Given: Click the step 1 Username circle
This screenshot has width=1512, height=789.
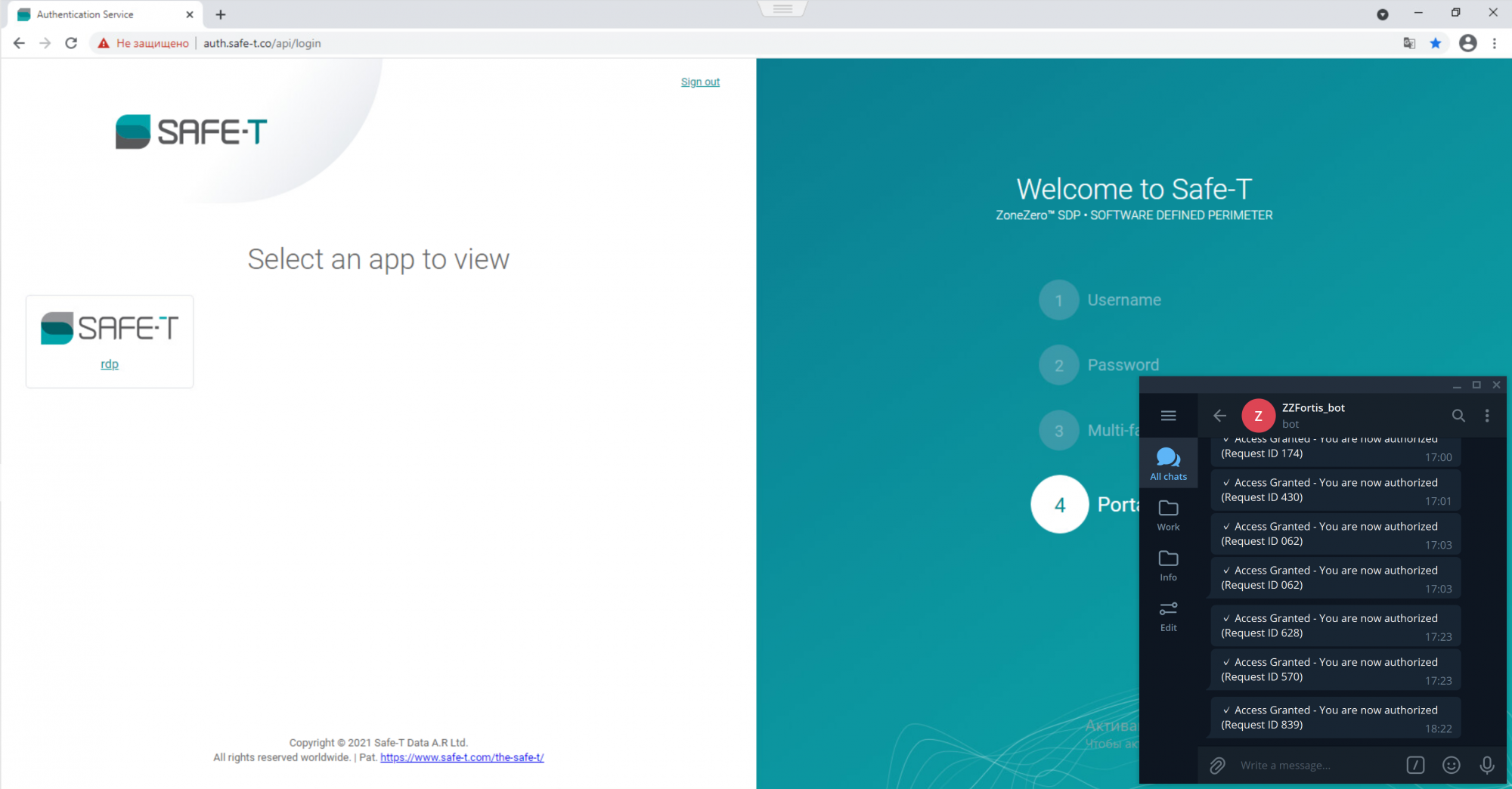Looking at the screenshot, I should [x=1058, y=300].
